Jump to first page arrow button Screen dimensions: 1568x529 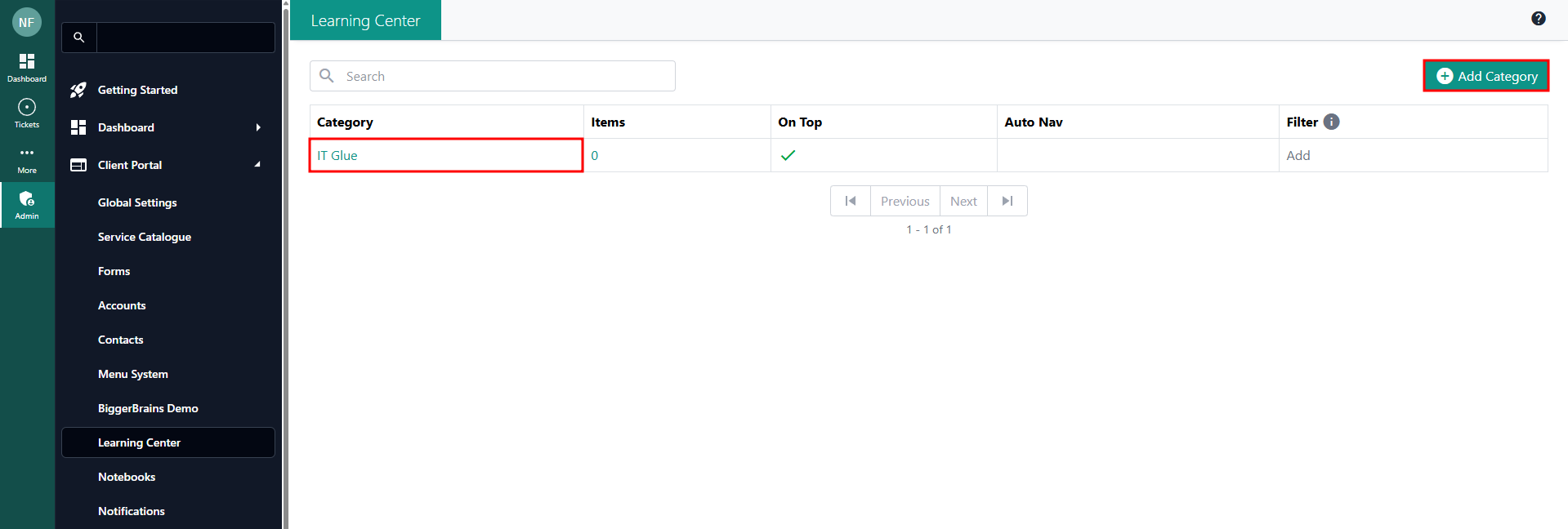851,201
